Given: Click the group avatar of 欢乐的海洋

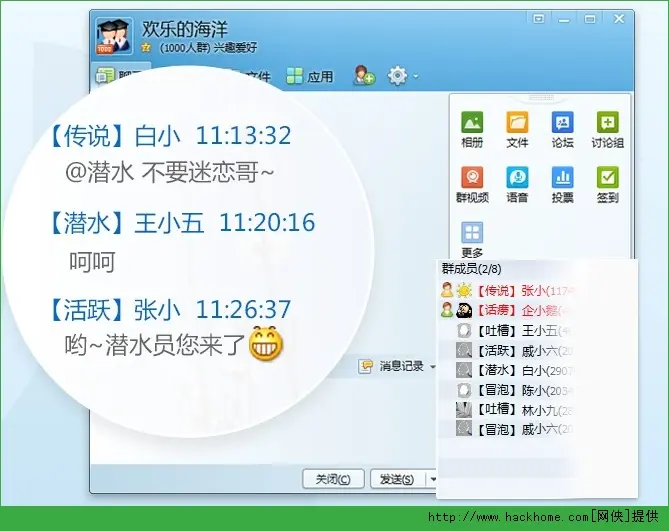Looking at the screenshot, I should point(113,36).
